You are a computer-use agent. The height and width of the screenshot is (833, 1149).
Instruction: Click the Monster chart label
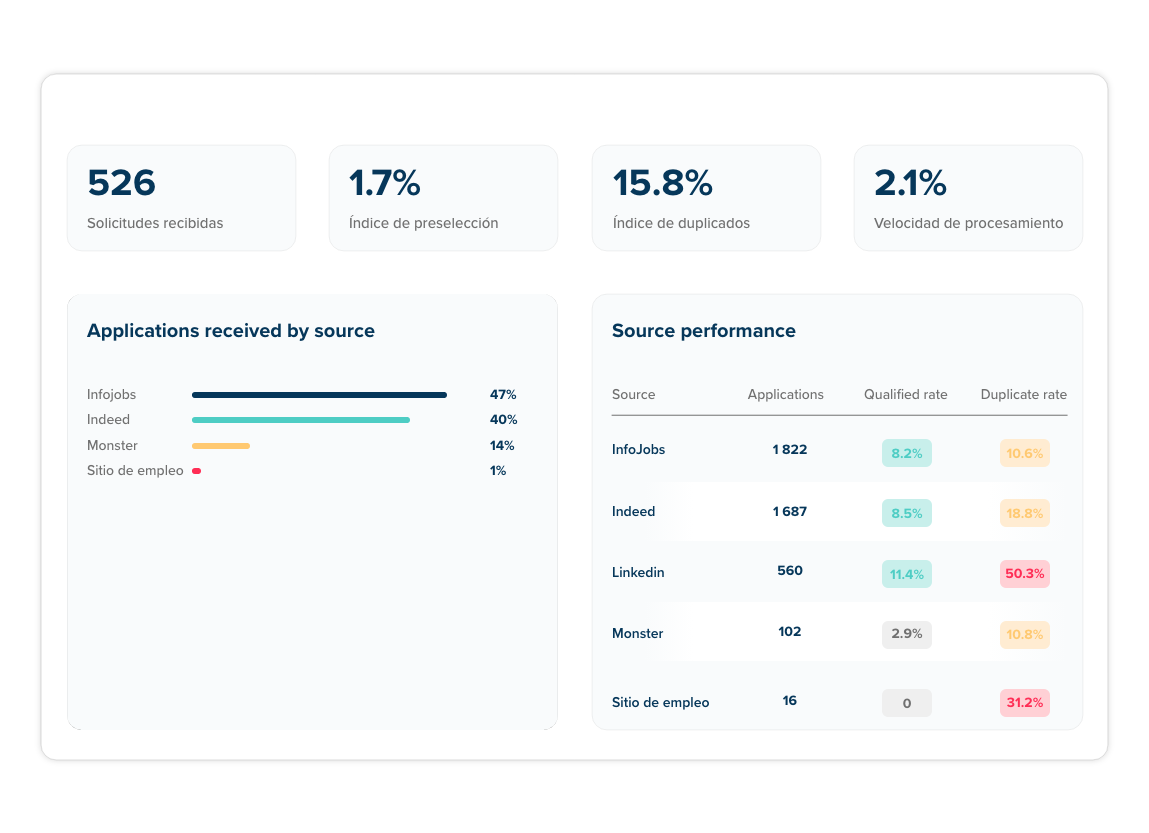point(112,445)
